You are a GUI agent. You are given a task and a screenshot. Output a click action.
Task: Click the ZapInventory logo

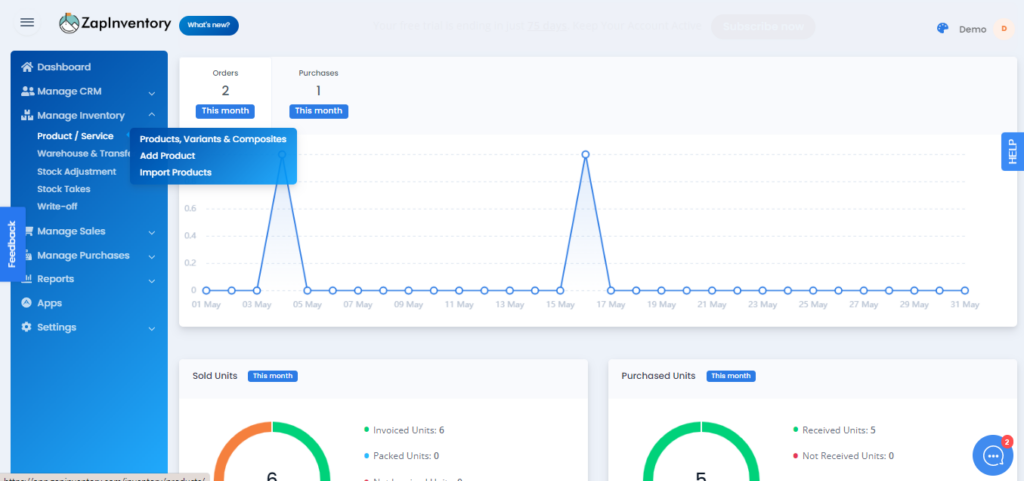(x=115, y=24)
